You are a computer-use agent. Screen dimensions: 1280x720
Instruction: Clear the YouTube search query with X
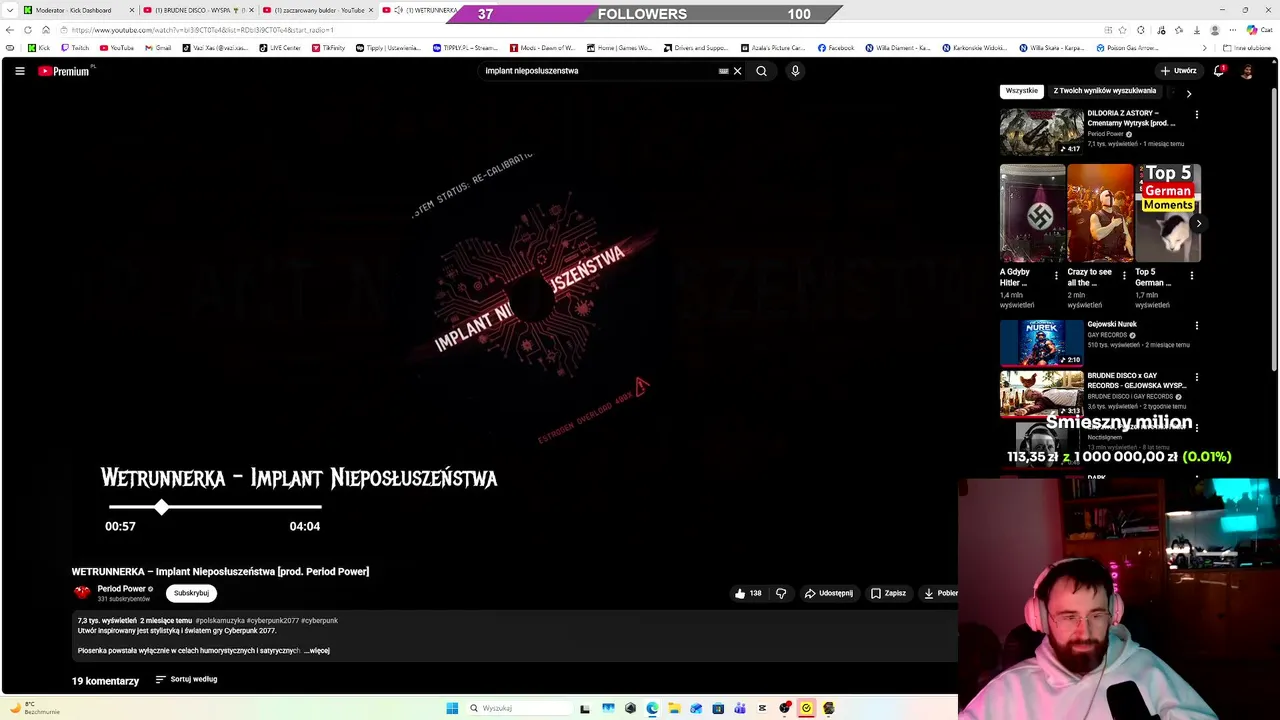pyautogui.click(x=738, y=71)
